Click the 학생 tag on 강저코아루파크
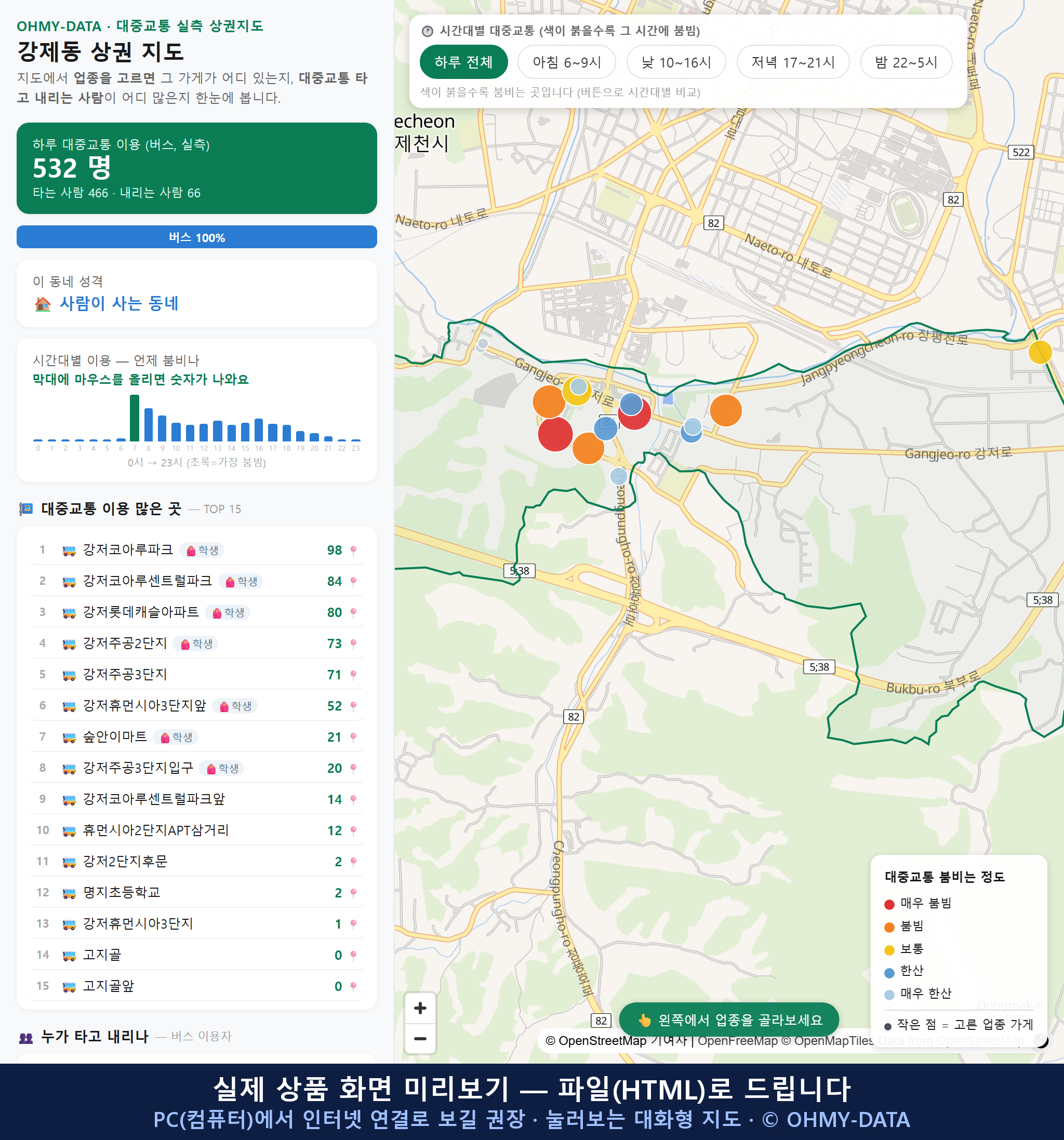The height and width of the screenshot is (1140, 1064). pyautogui.click(x=202, y=551)
